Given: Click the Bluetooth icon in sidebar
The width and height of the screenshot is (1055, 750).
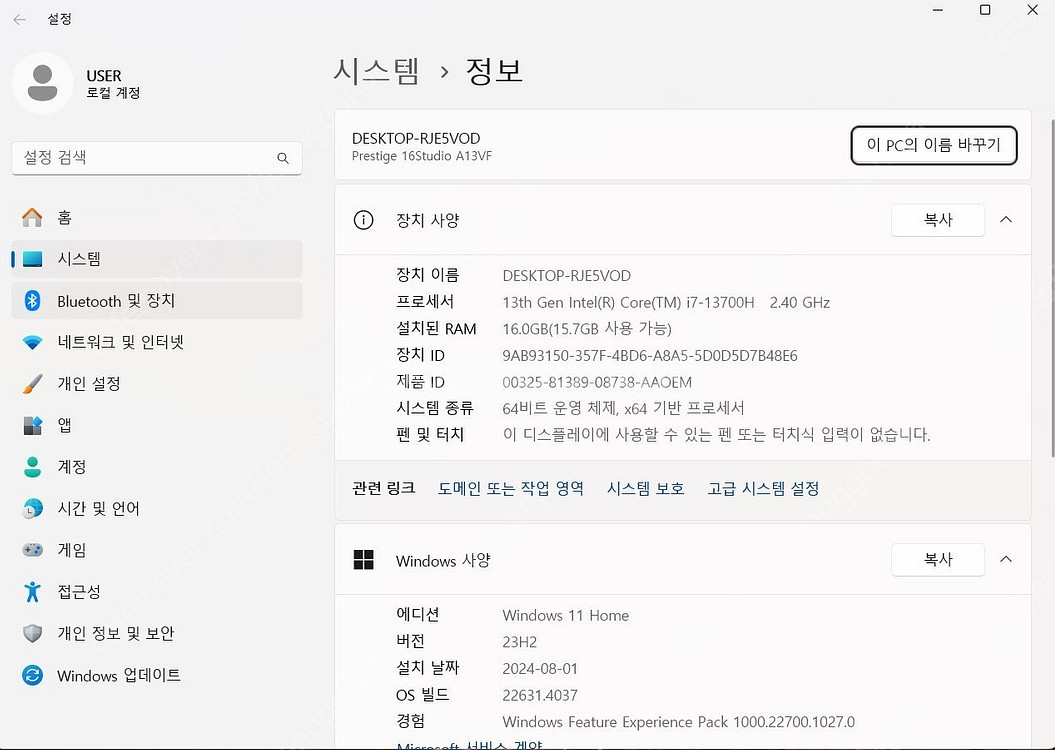Looking at the screenshot, I should pos(32,301).
